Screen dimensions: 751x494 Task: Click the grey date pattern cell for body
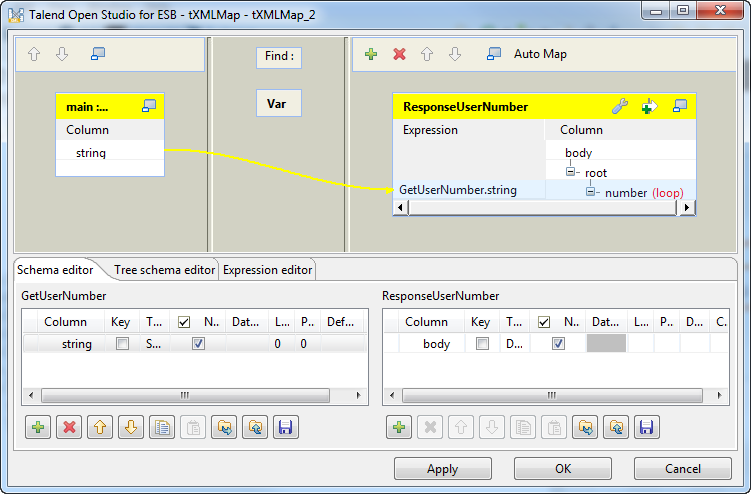click(606, 344)
